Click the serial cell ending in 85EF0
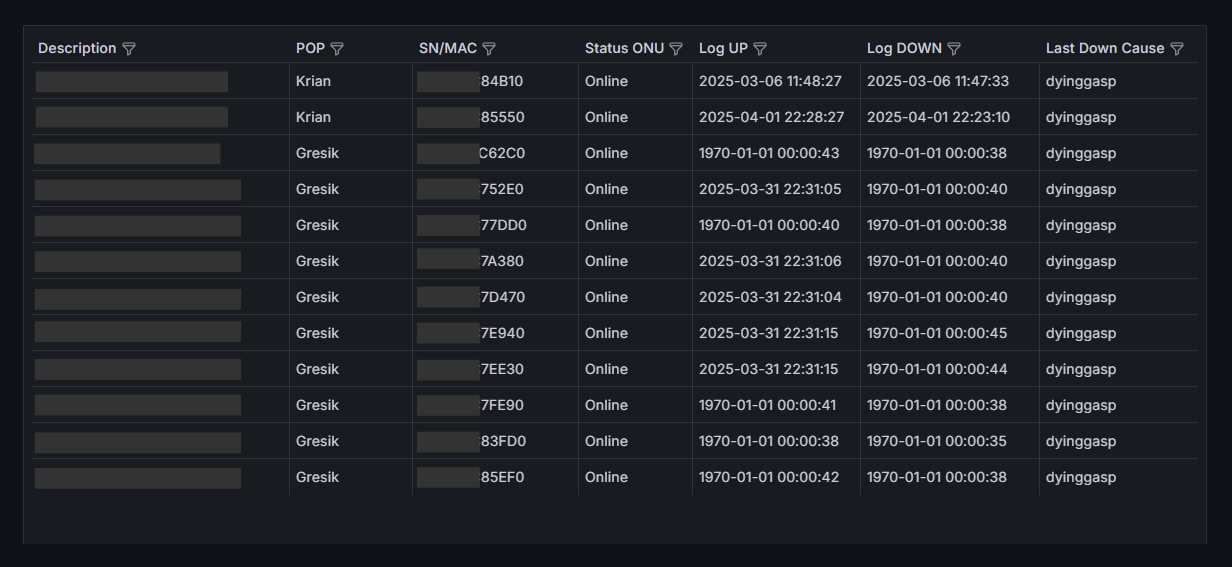The height and width of the screenshot is (567, 1232). click(501, 477)
